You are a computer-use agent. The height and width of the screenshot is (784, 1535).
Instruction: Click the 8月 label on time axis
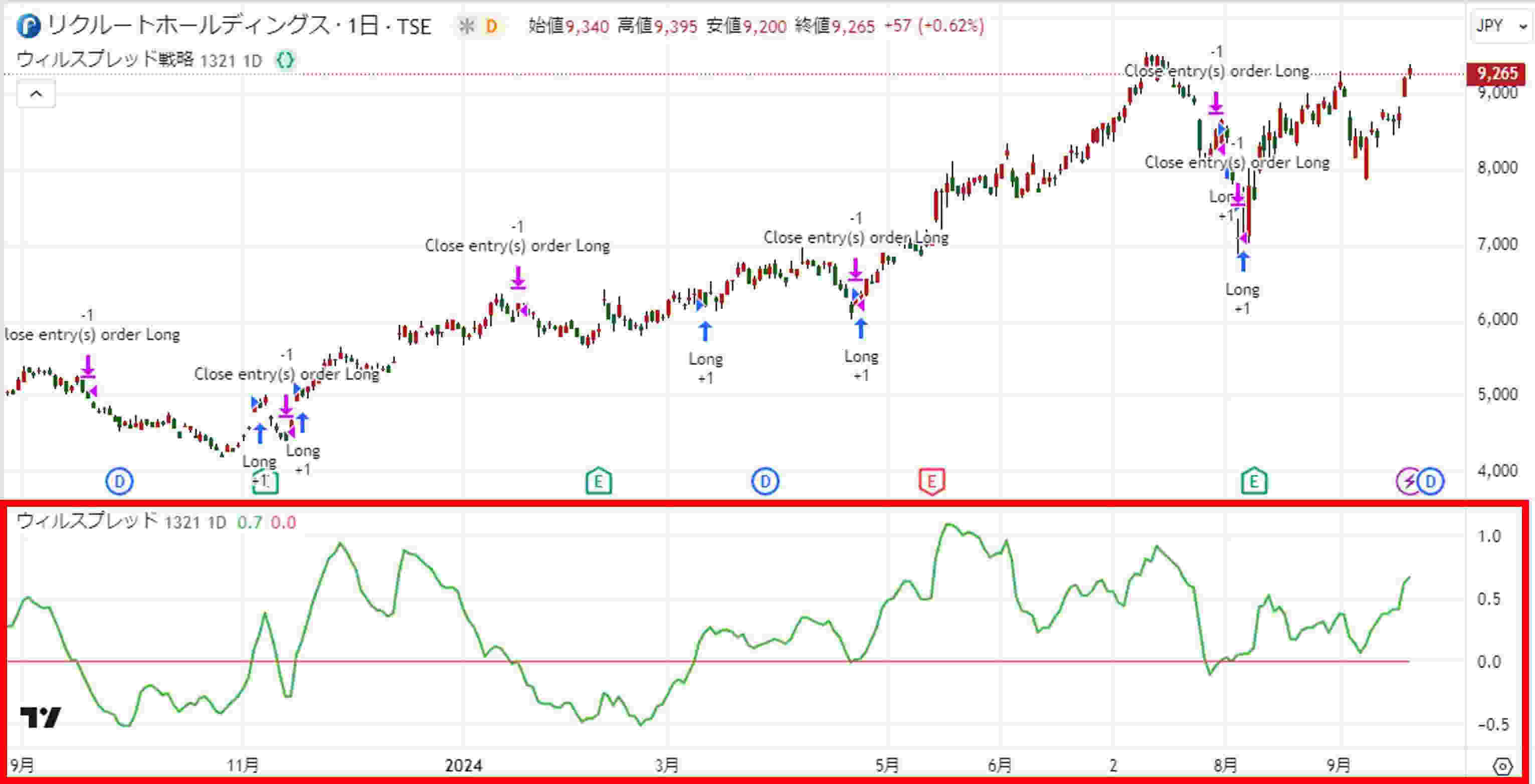pyautogui.click(x=1226, y=765)
